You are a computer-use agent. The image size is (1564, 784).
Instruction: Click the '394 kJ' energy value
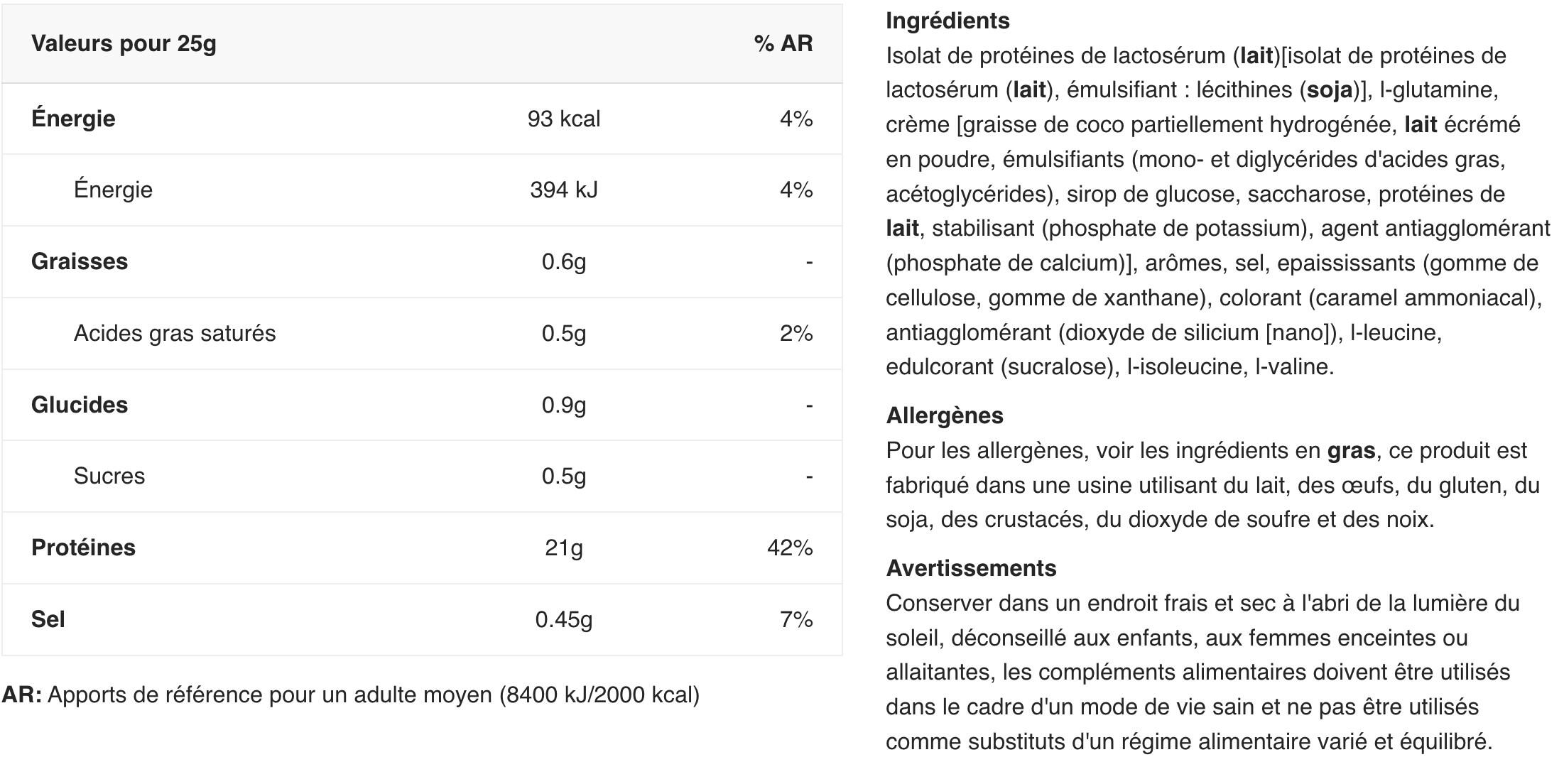pyautogui.click(x=564, y=190)
